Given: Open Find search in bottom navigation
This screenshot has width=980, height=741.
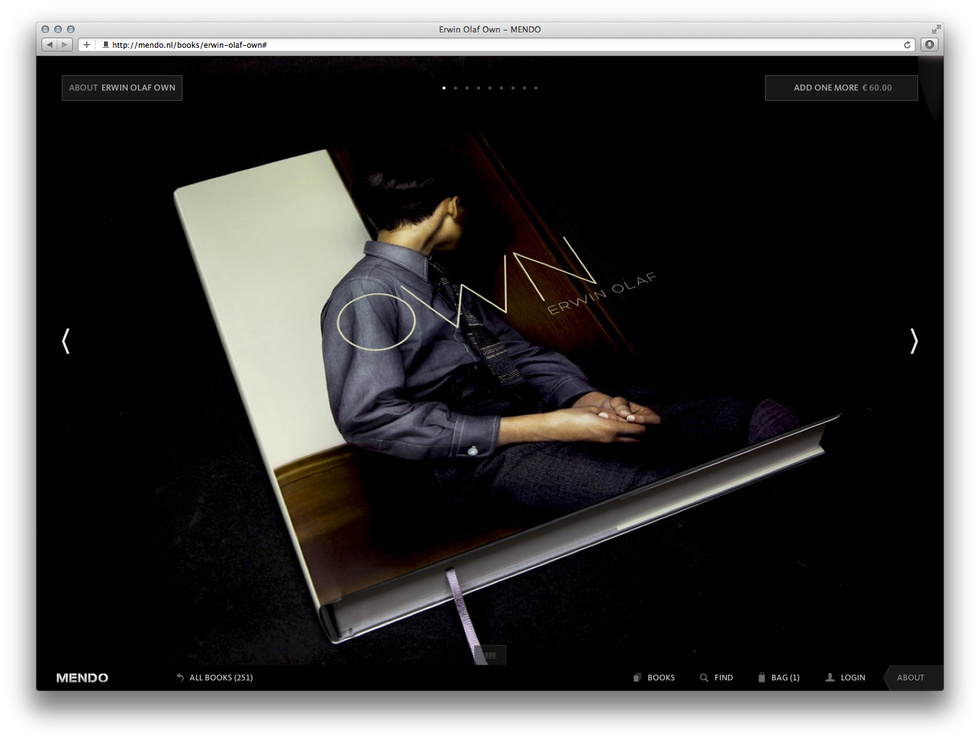Looking at the screenshot, I should pyautogui.click(x=716, y=678).
